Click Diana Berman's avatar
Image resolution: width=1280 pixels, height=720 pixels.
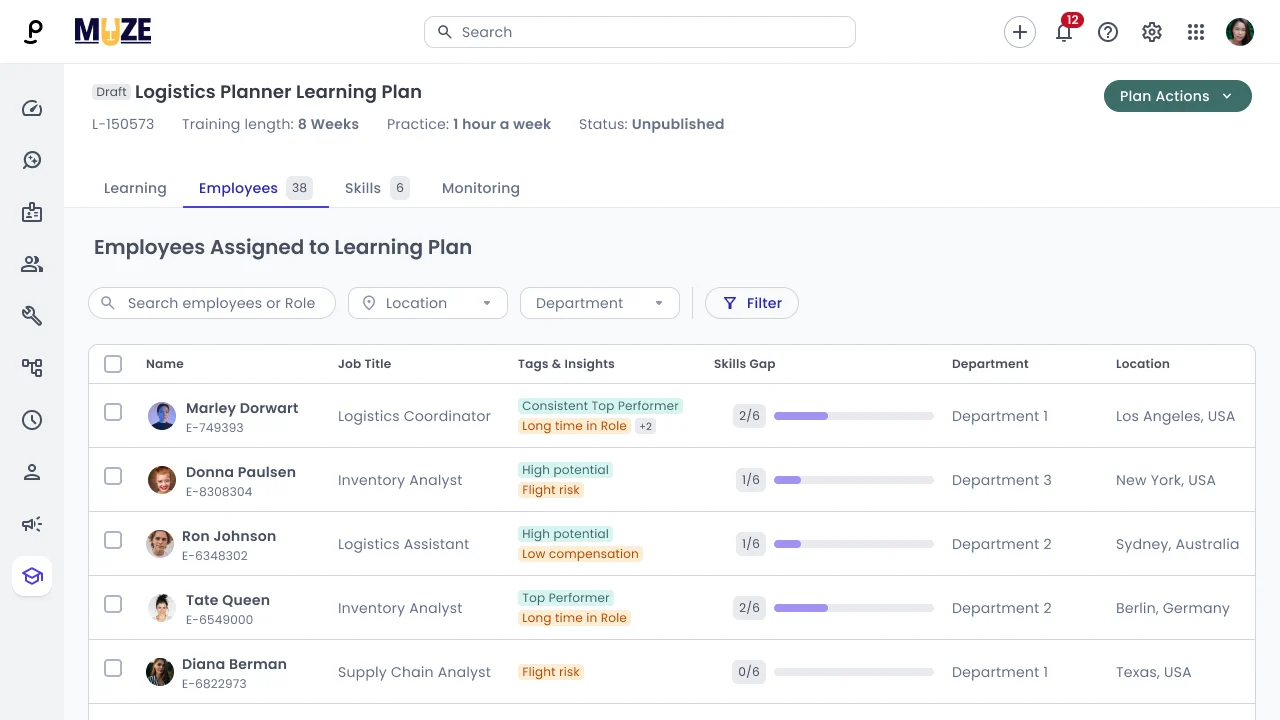coord(160,672)
